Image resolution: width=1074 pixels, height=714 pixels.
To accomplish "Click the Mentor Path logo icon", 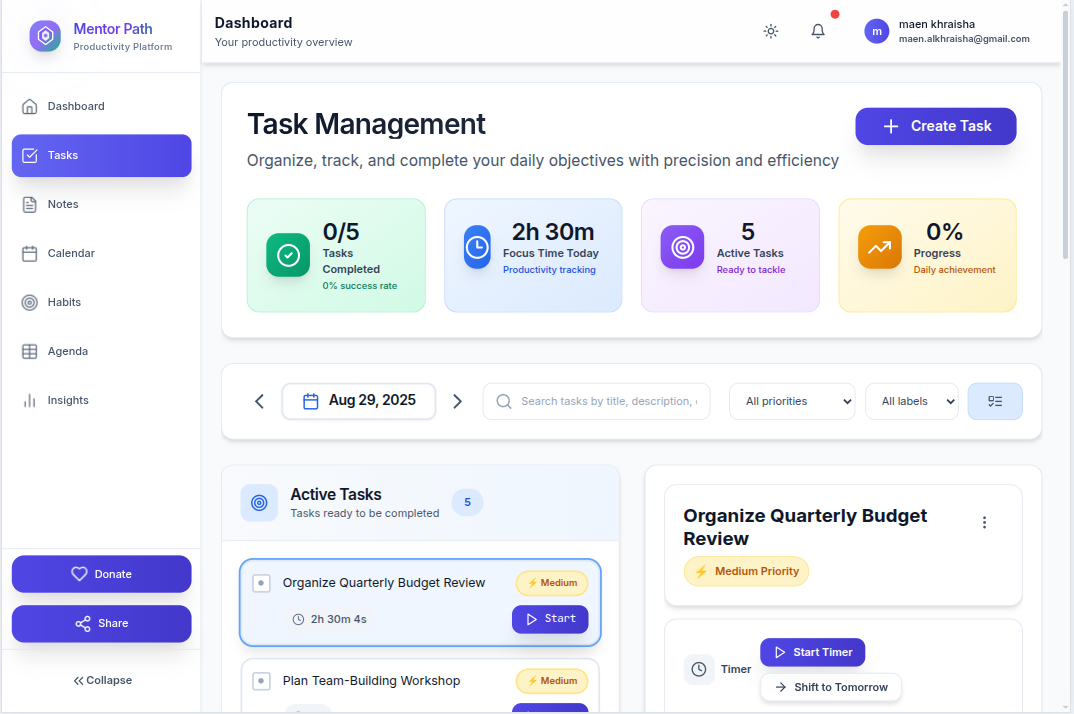I will click(x=45, y=37).
